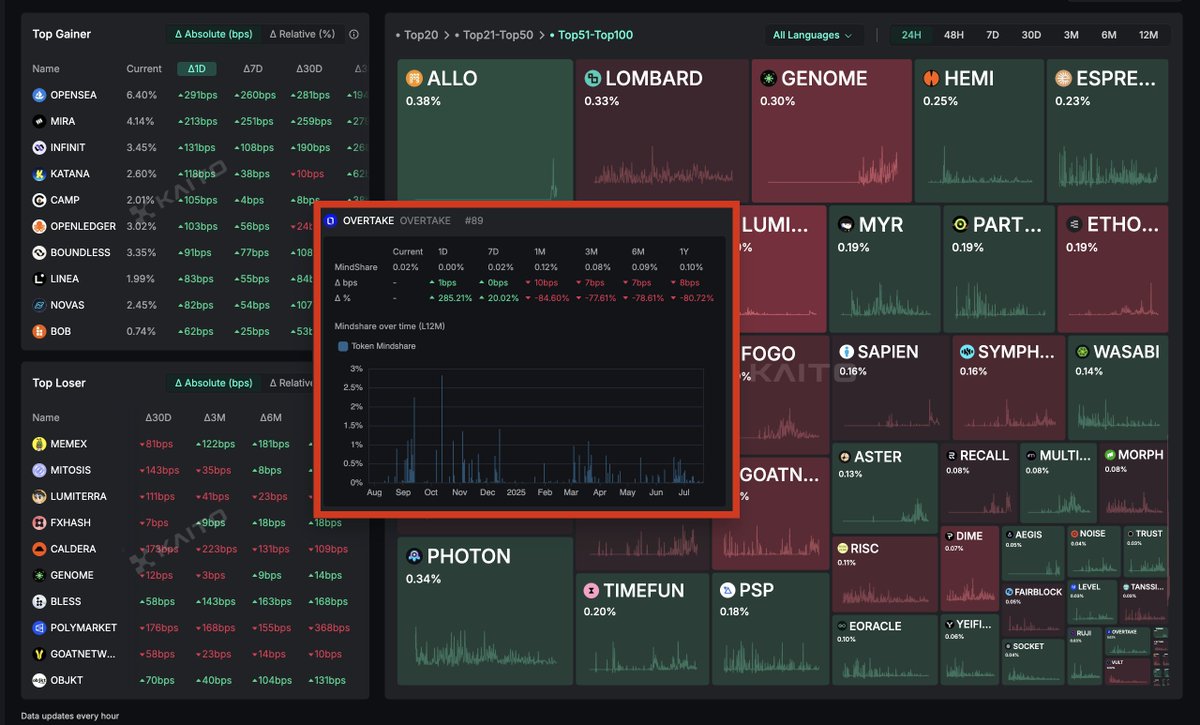Image resolution: width=1200 pixels, height=725 pixels.
Task: Open the EORACLE heatmap tile
Action: 885,650
